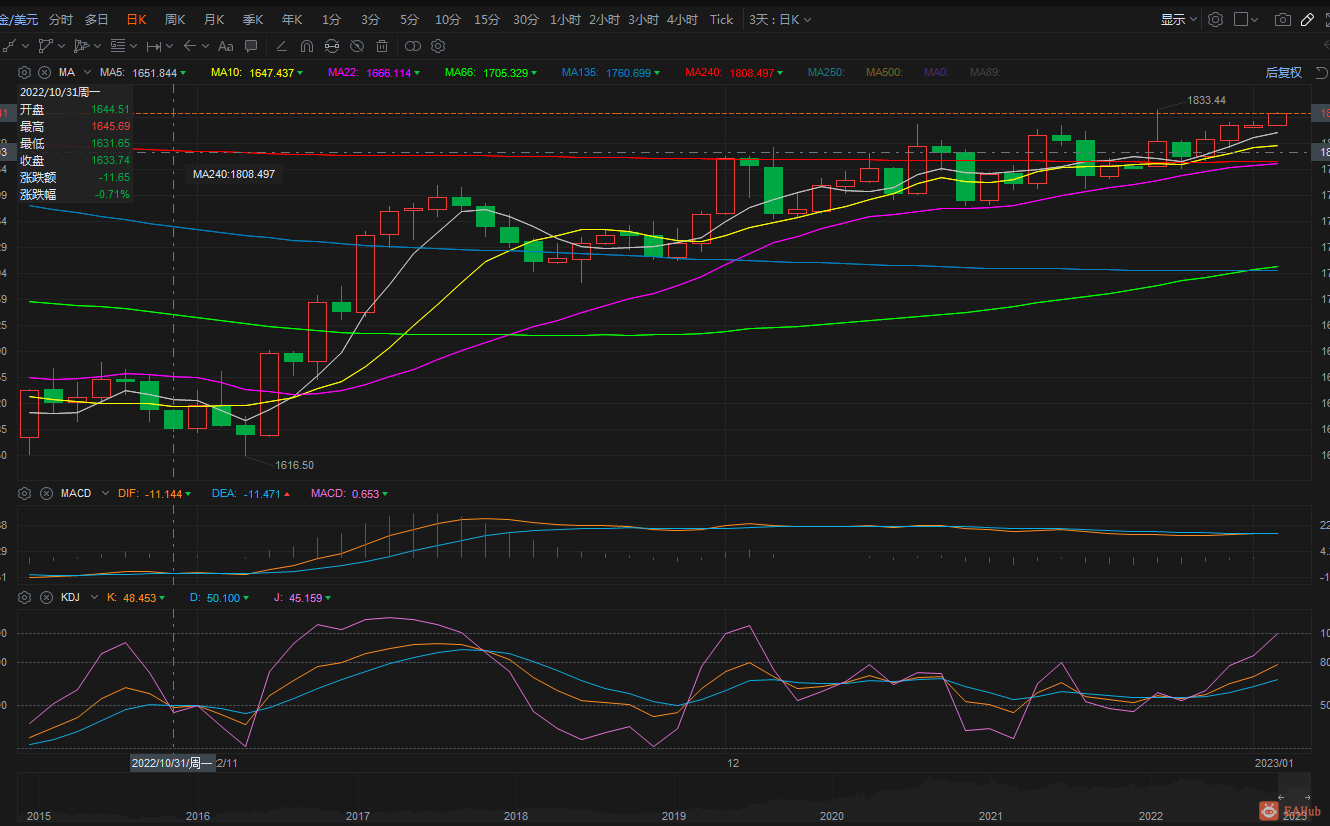Select the angle/eraser line tool
Image resolution: width=1330 pixels, height=826 pixels.
pyautogui.click(x=282, y=46)
